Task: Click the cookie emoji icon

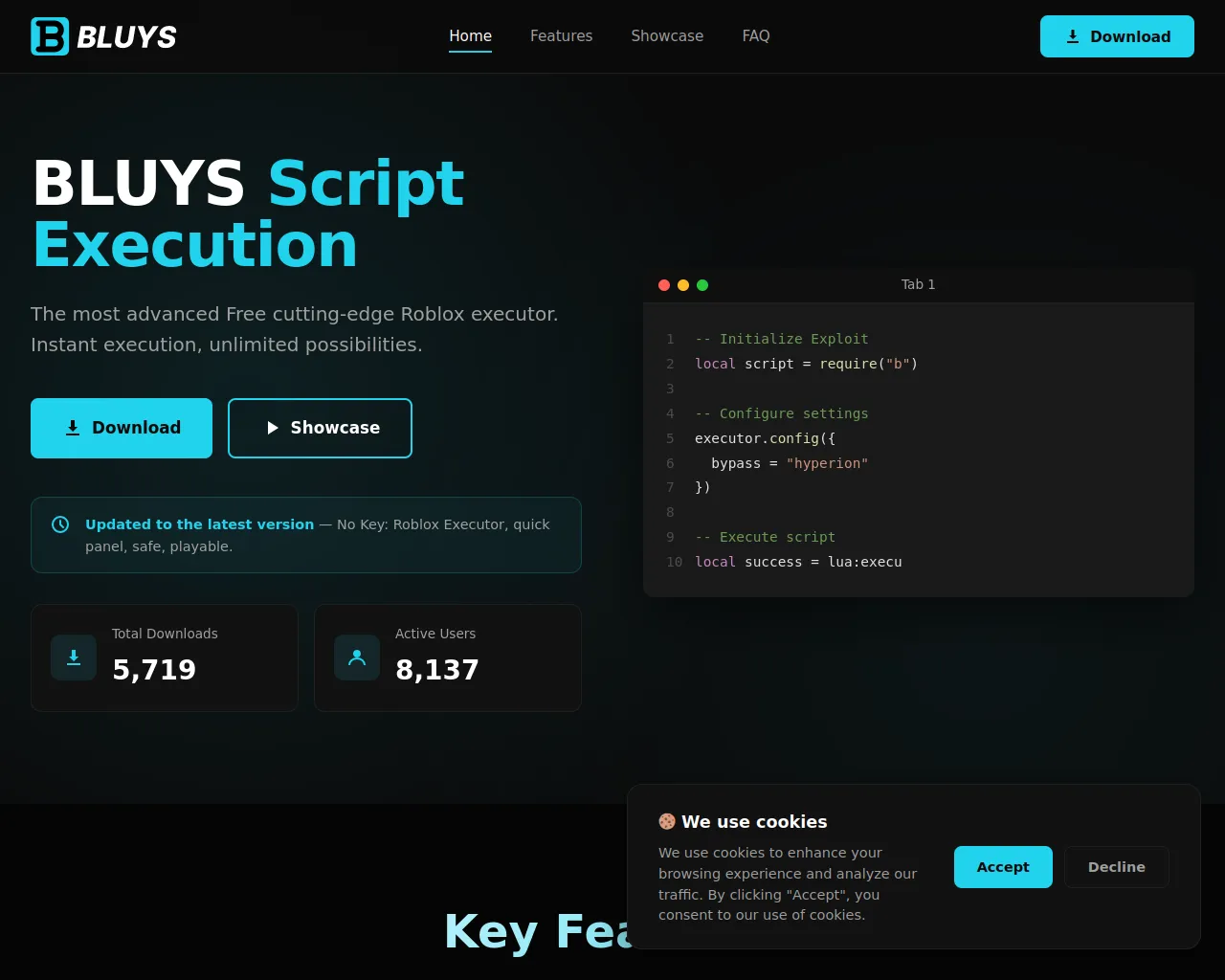Action: 667,821
